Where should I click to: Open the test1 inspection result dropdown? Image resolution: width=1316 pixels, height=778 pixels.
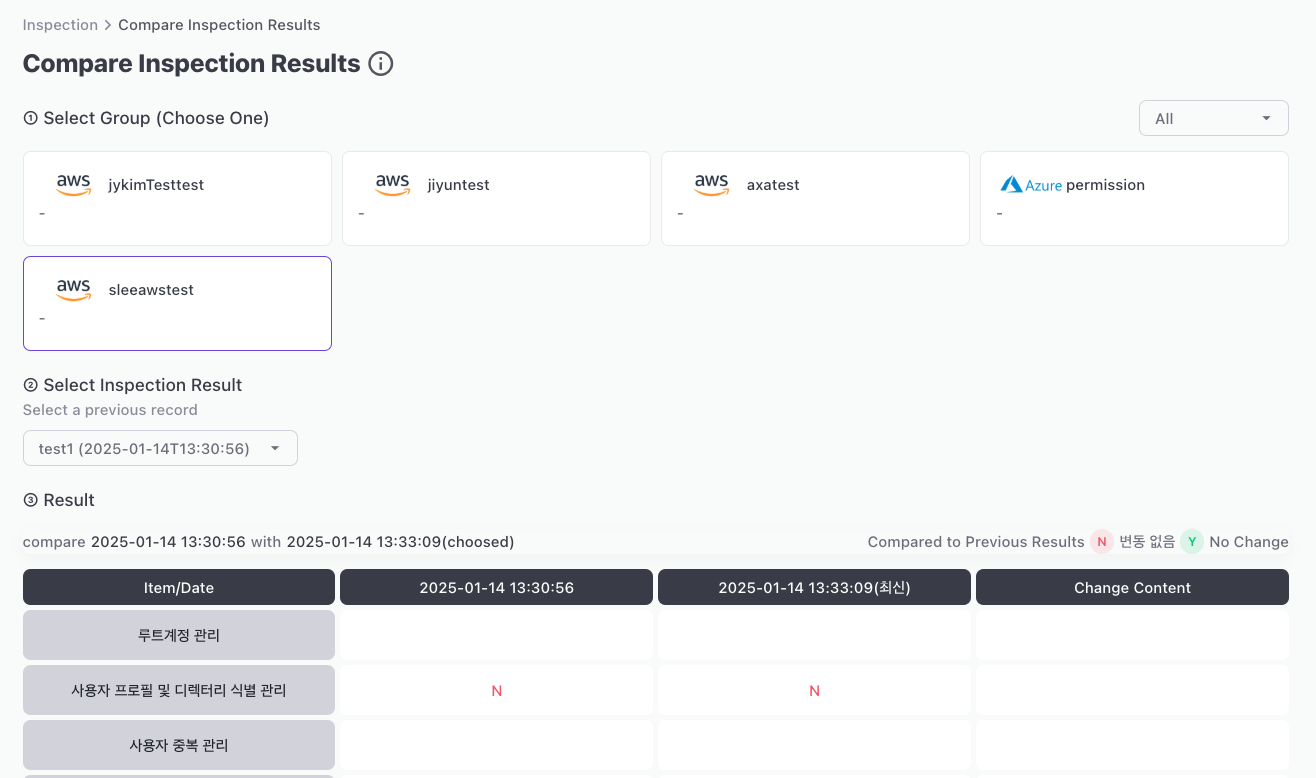(160, 448)
